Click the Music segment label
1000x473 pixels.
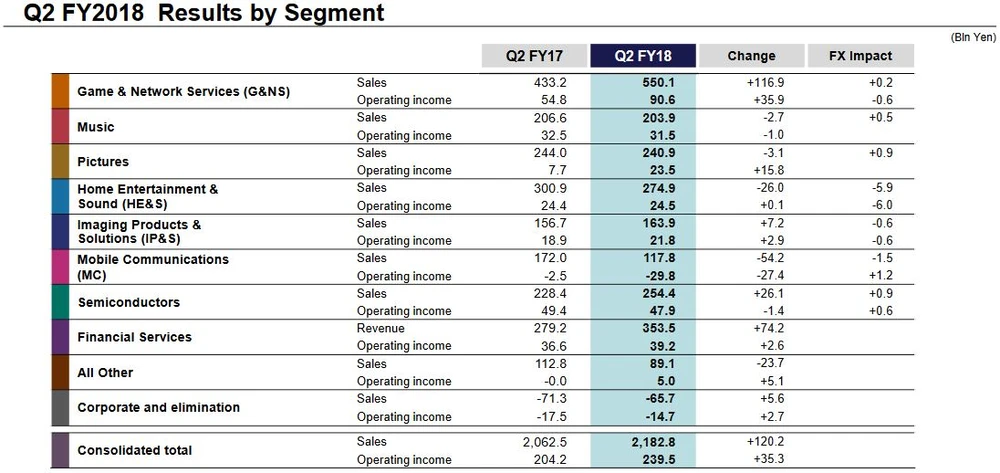coord(96,127)
